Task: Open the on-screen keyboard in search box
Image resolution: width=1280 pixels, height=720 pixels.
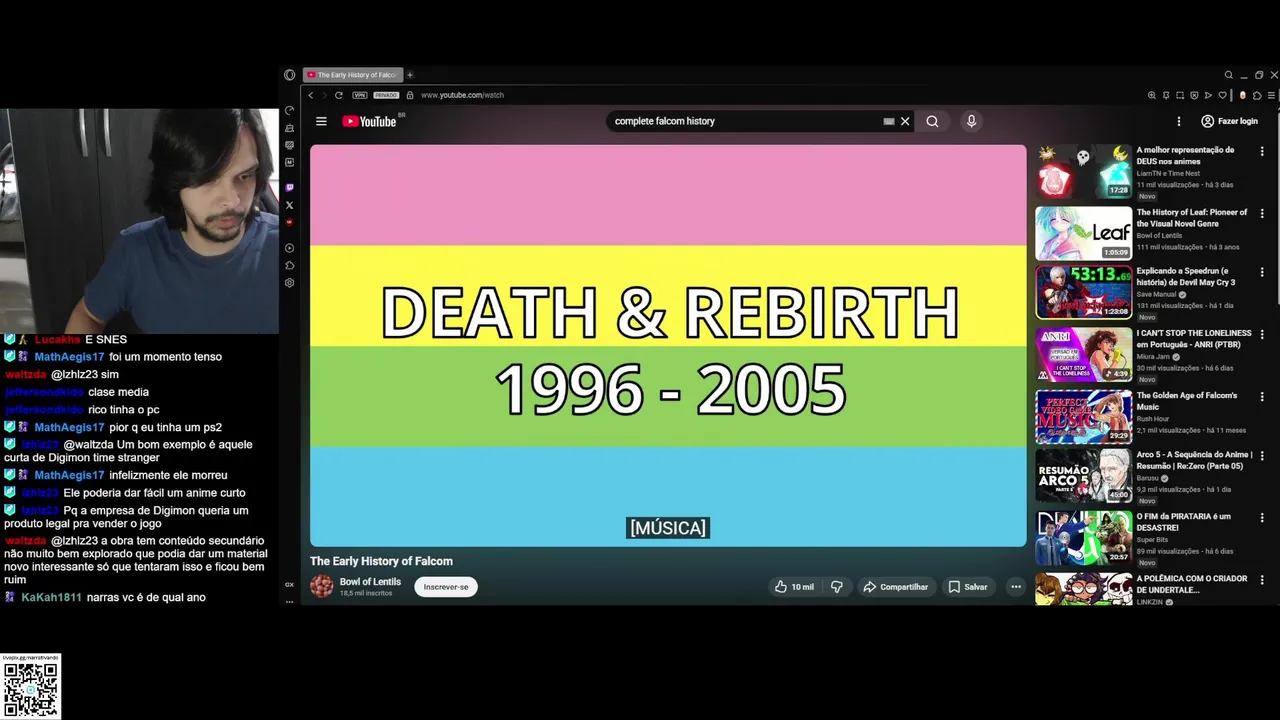Action: click(x=889, y=121)
